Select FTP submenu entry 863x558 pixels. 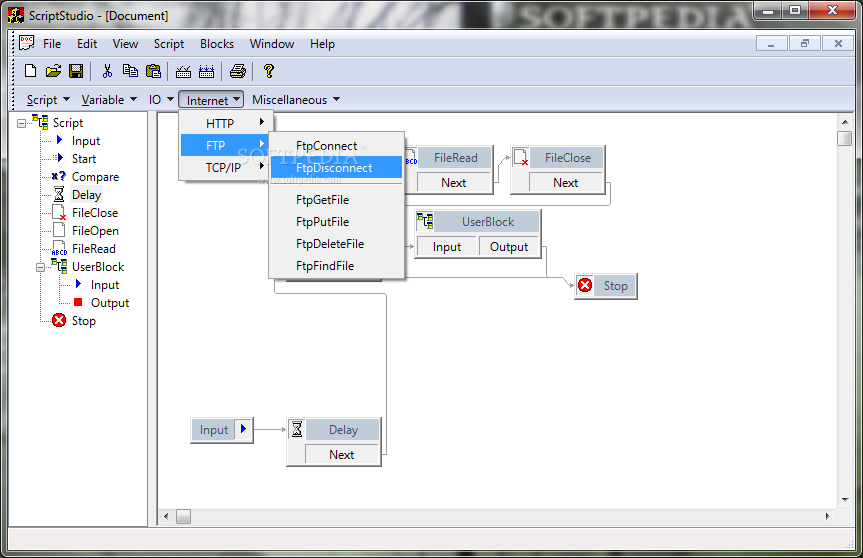pyautogui.click(x=225, y=145)
